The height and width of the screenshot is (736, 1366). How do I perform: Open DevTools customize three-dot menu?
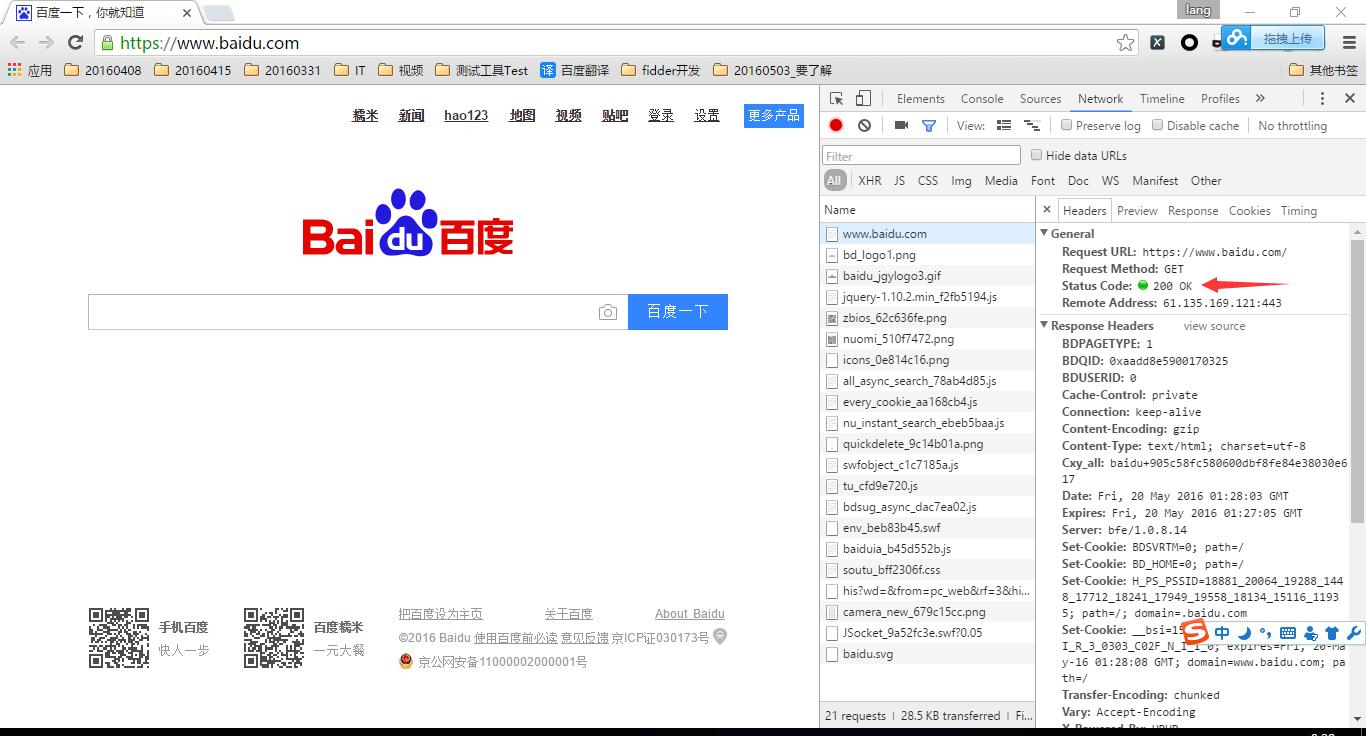(1322, 98)
